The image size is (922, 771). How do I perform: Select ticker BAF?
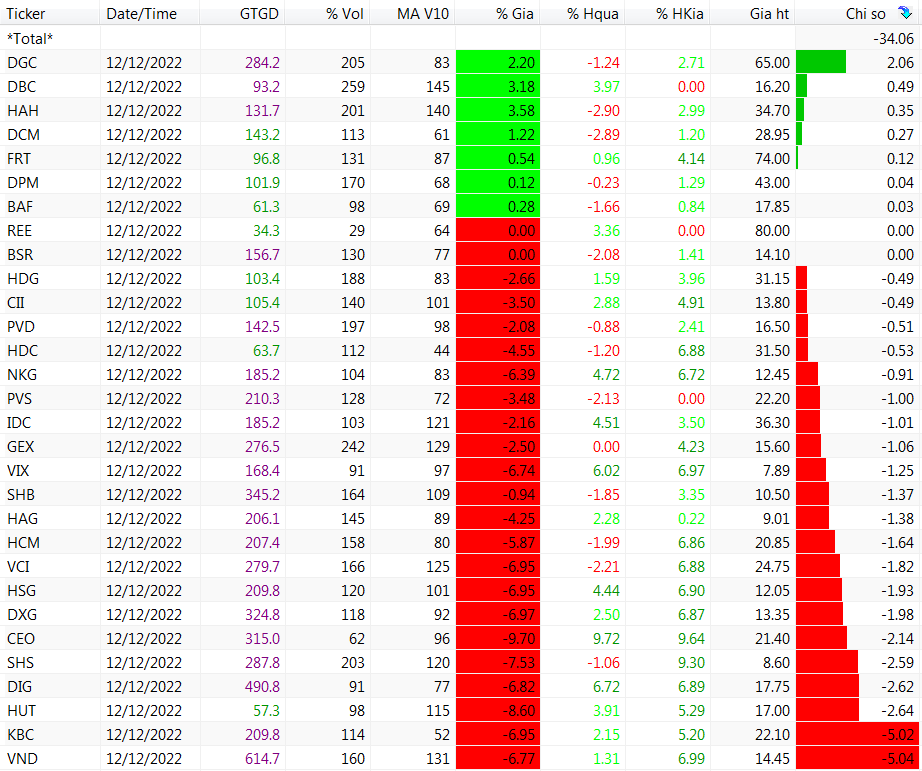(x=20, y=207)
